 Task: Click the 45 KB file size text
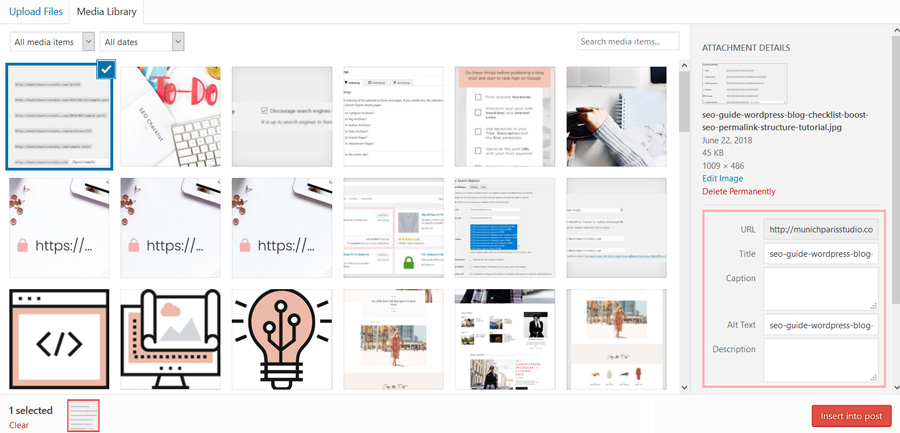coord(713,153)
